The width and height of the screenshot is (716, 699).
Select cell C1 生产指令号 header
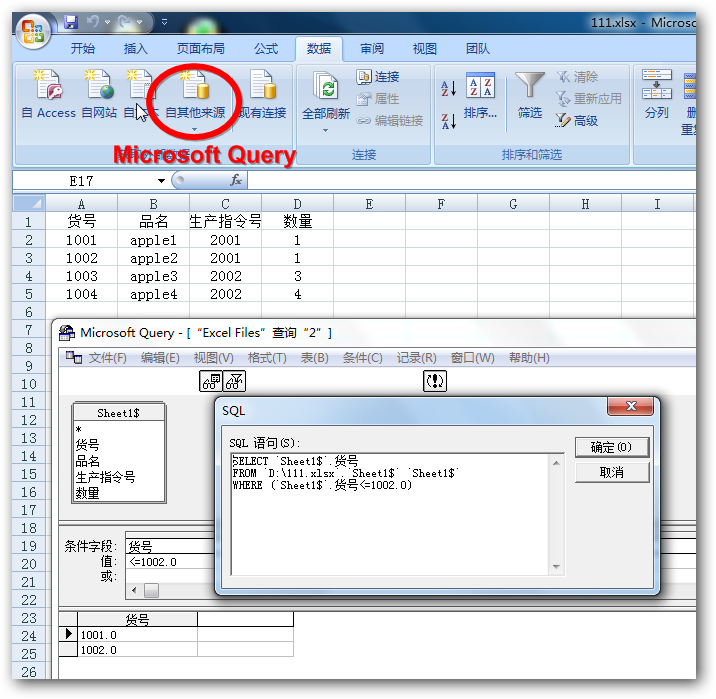(x=226, y=222)
